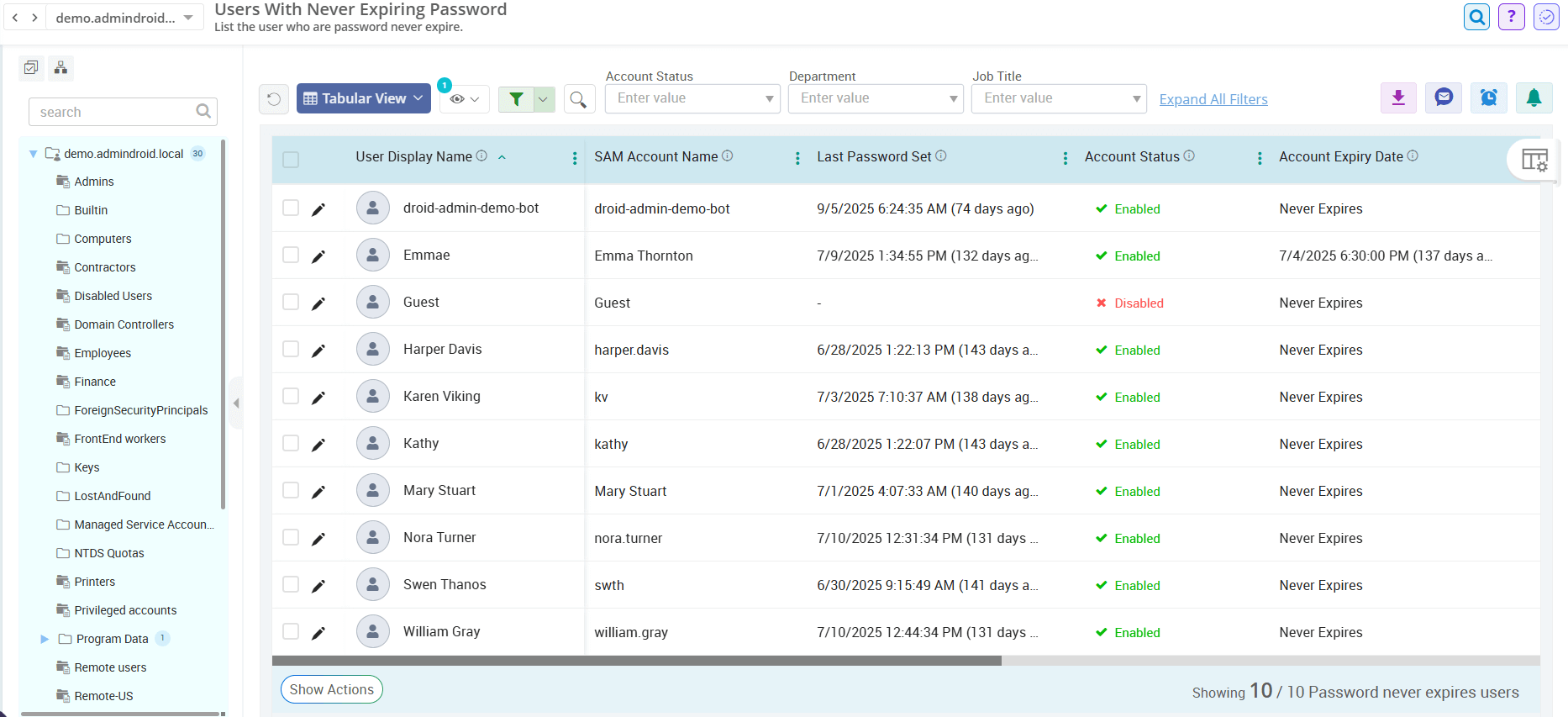Open the Account Status filter dropdown
Viewport: 1568px width, 717px height.
point(692,98)
